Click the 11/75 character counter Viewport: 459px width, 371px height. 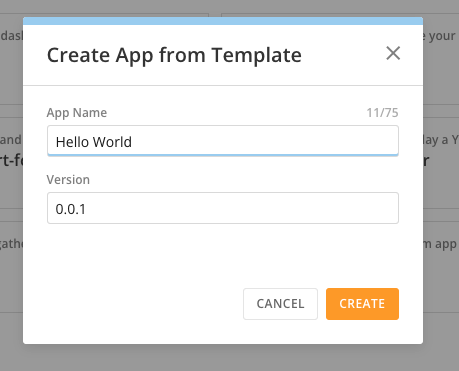click(x=382, y=113)
